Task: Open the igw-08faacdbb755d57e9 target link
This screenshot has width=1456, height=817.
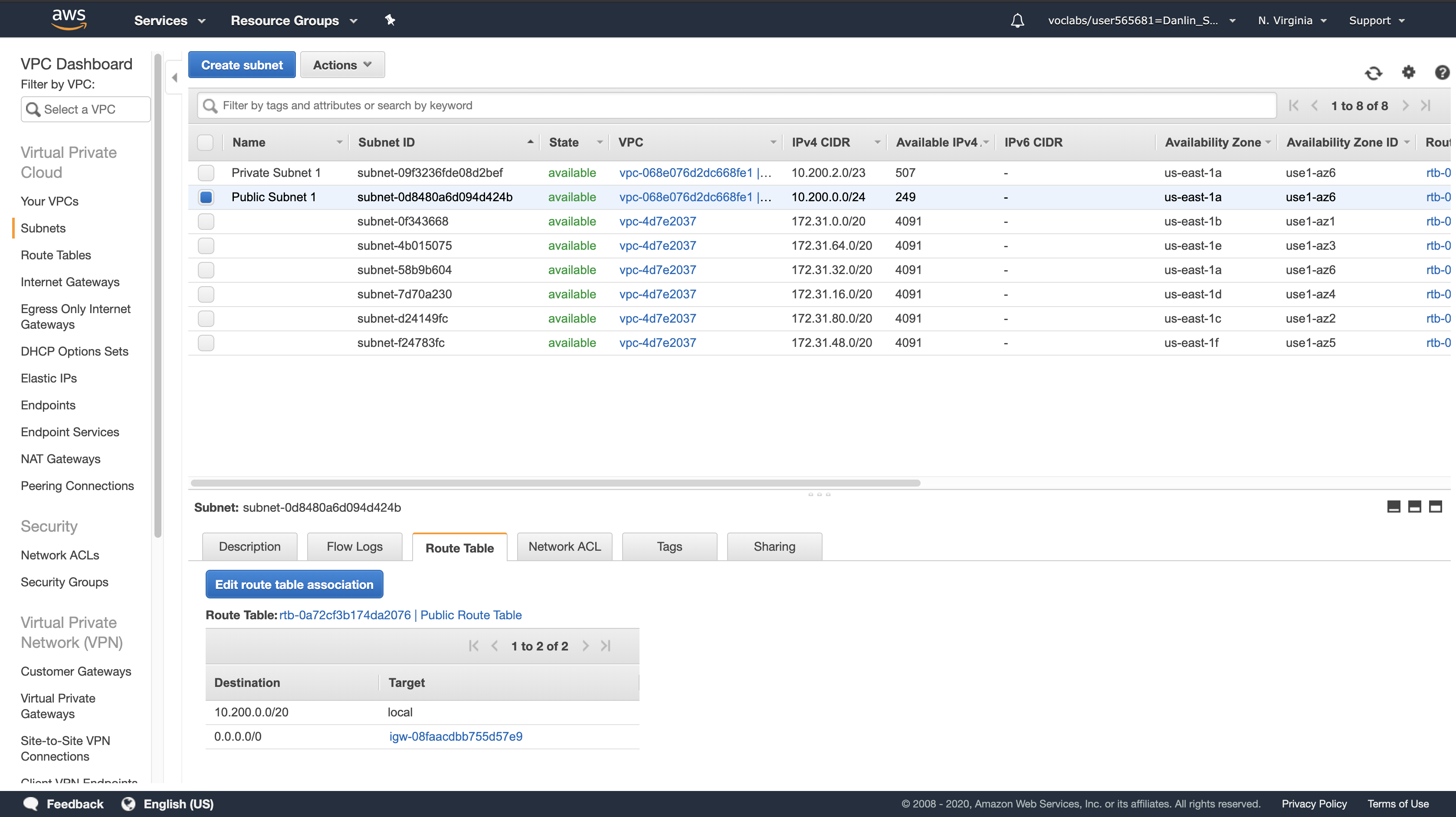Action: (456, 736)
